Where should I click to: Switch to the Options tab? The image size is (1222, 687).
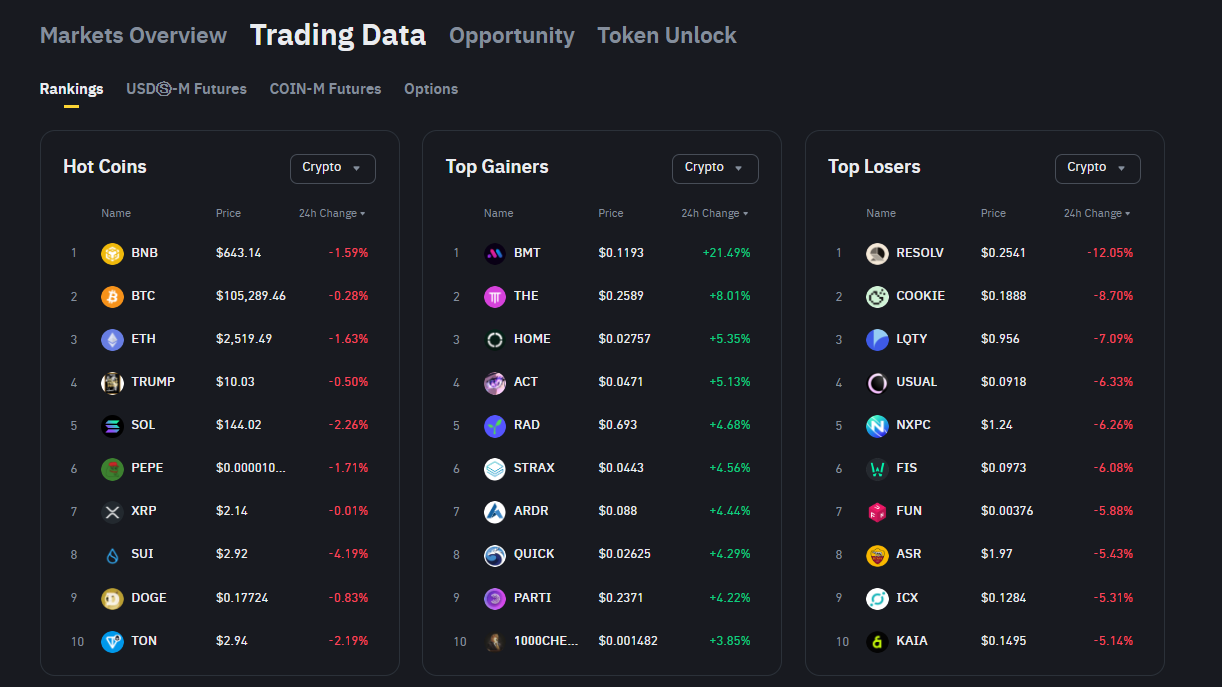(x=431, y=89)
